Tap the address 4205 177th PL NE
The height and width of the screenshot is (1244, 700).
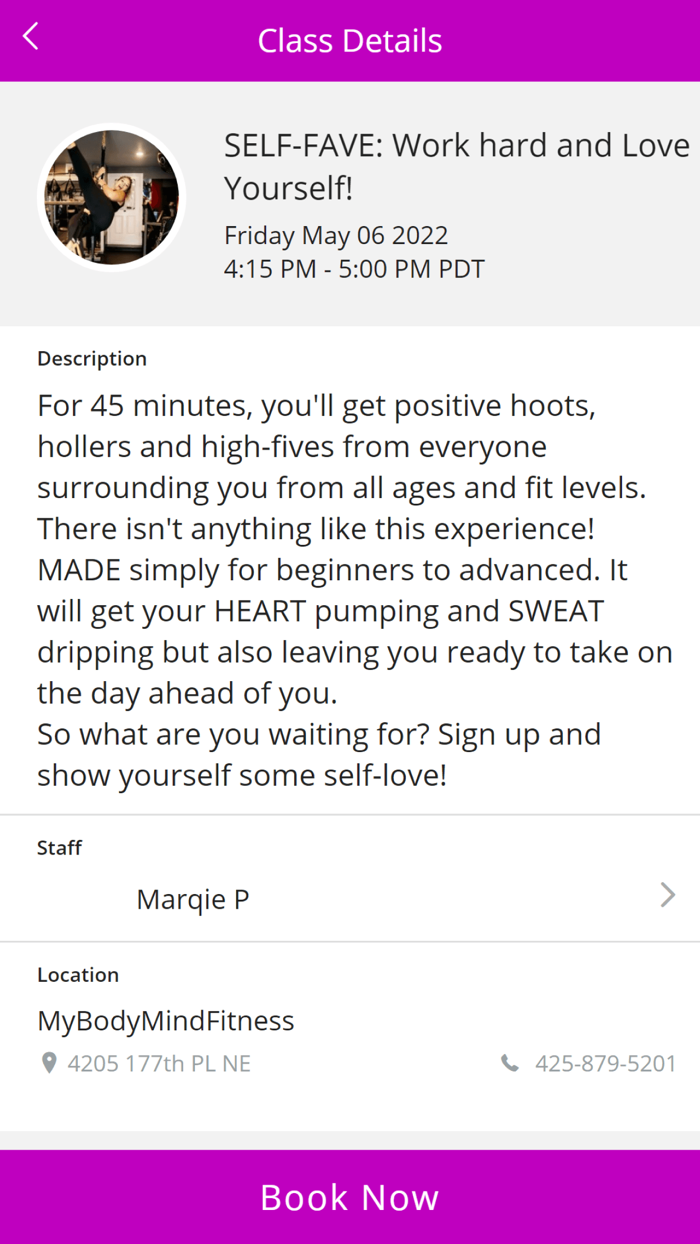click(x=159, y=1064)
